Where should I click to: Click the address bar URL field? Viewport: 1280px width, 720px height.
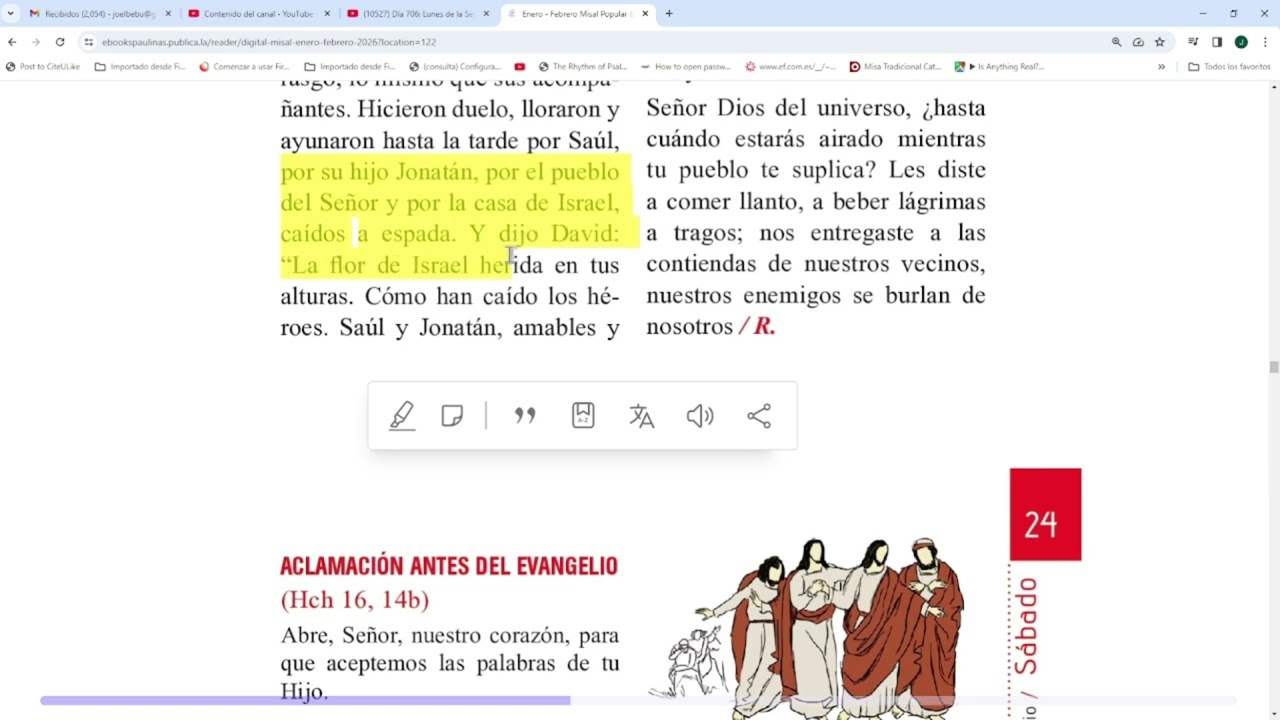pyautogui.click(x=600, y=42)
